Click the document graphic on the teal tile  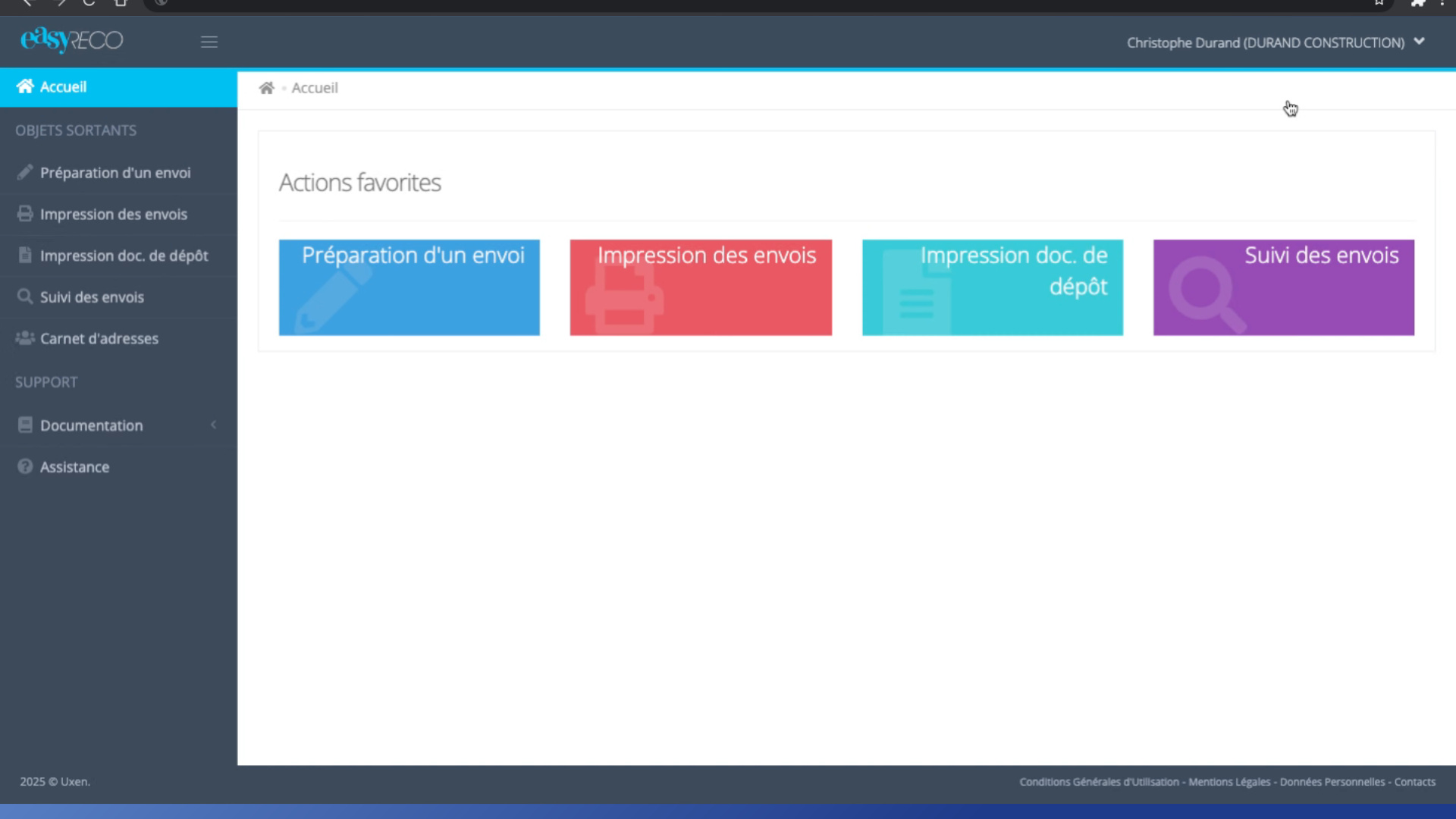click(x=917, y=293)
